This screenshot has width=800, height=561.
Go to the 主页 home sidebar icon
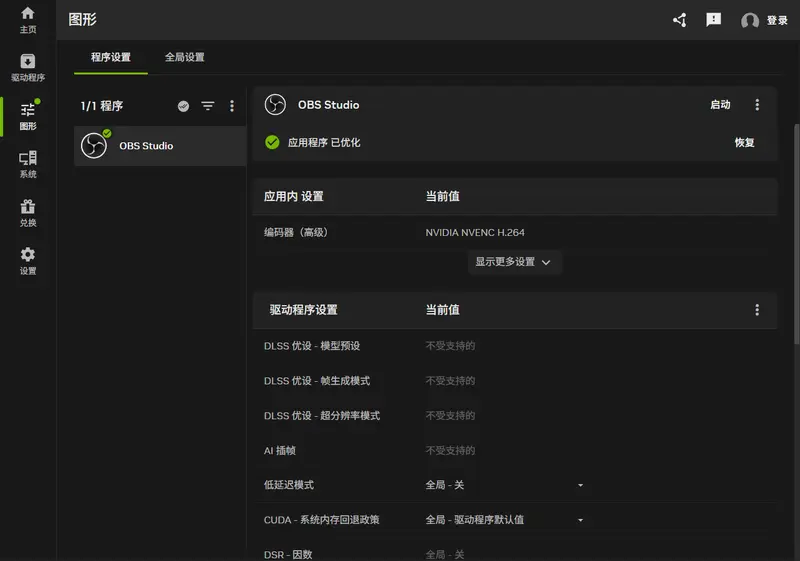[x=28, y=20]
